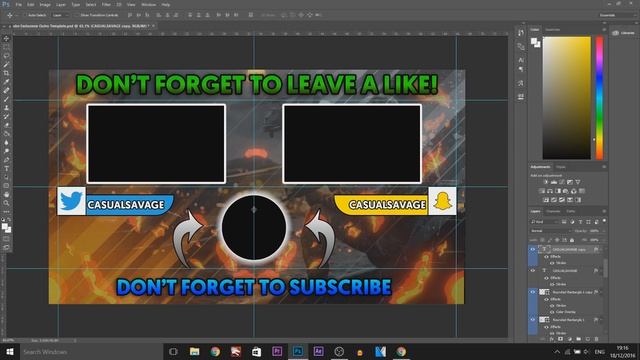Viewport: 640px width, 360px height.
Task: Collapse effects of CASUALSAVAGE copy layer
Action: click(602, 249)
